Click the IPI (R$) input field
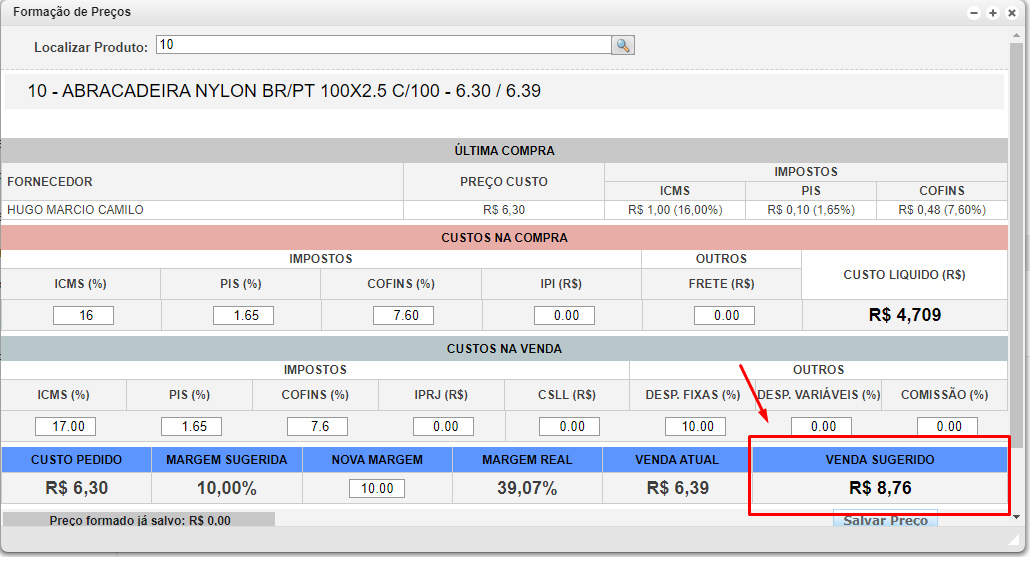This screenshot has width=1030, height=561. point(564,315)
